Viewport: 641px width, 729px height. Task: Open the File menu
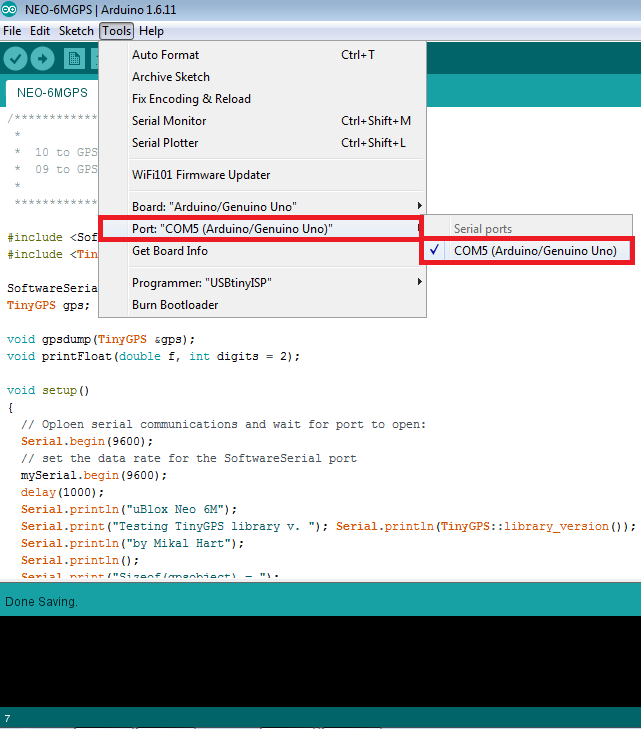click(x=12, y=31)
